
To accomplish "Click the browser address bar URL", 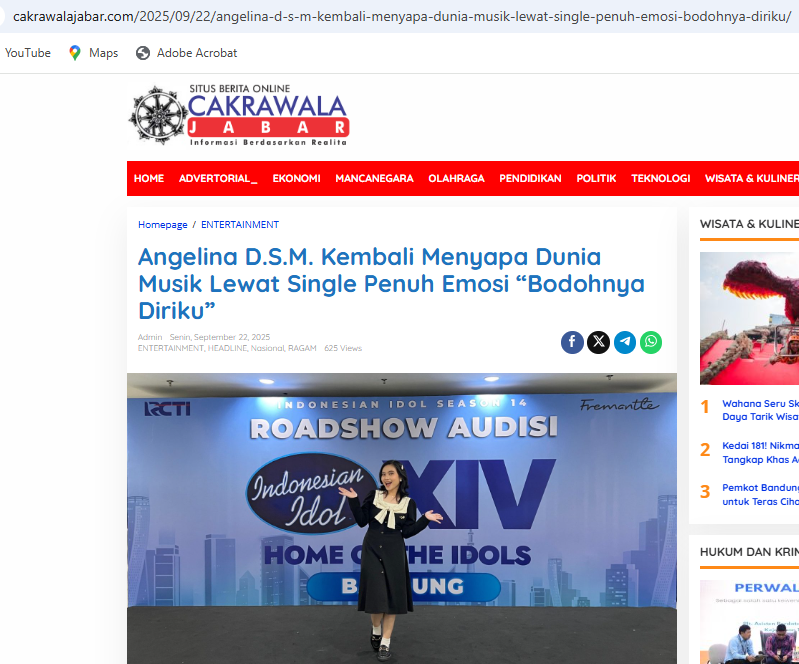I will tap(400, 16).
